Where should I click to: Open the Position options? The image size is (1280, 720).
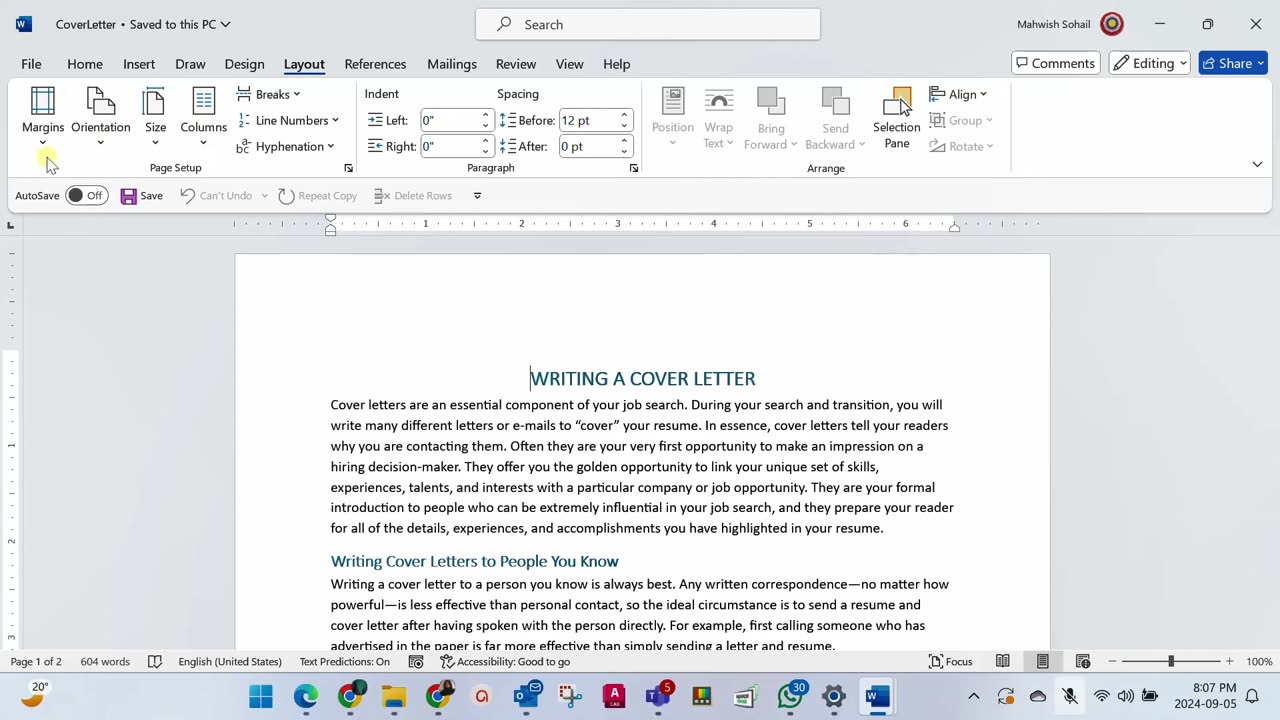pyautogui.click(x=672, y=117)
